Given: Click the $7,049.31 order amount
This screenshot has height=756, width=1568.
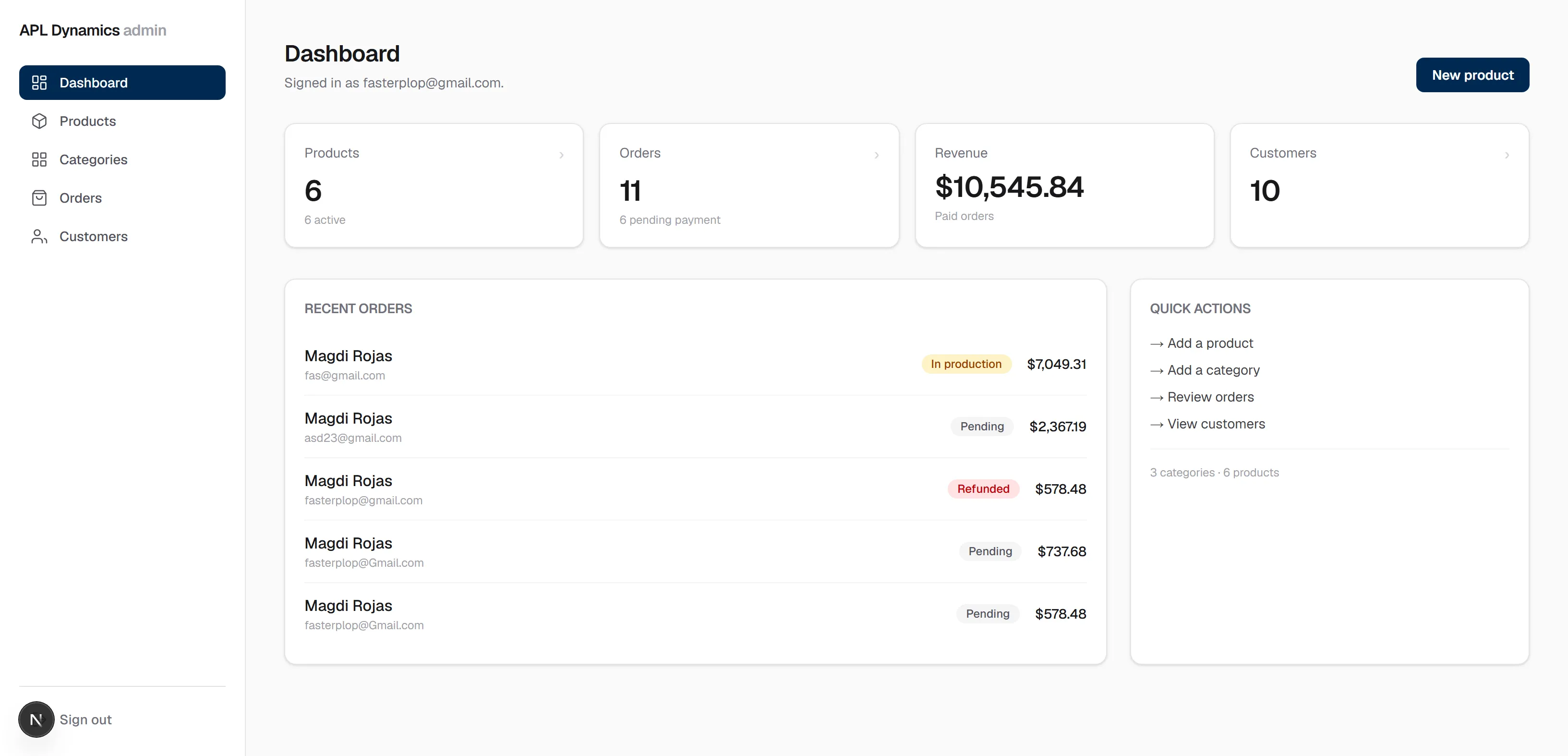Looking at the screenshot, I should [1056, 364].
